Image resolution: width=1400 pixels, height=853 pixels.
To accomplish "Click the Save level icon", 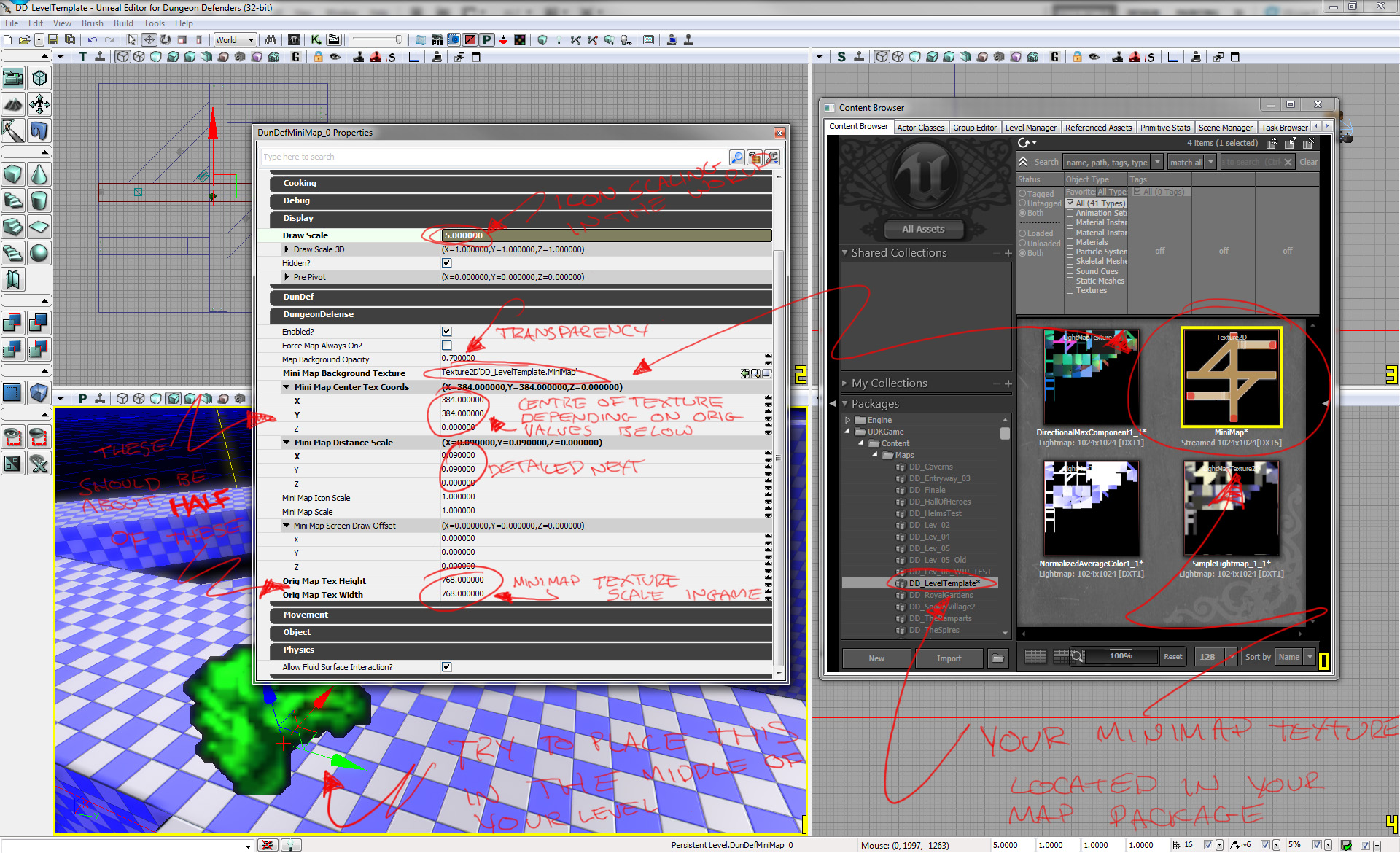I will (53, 40).
